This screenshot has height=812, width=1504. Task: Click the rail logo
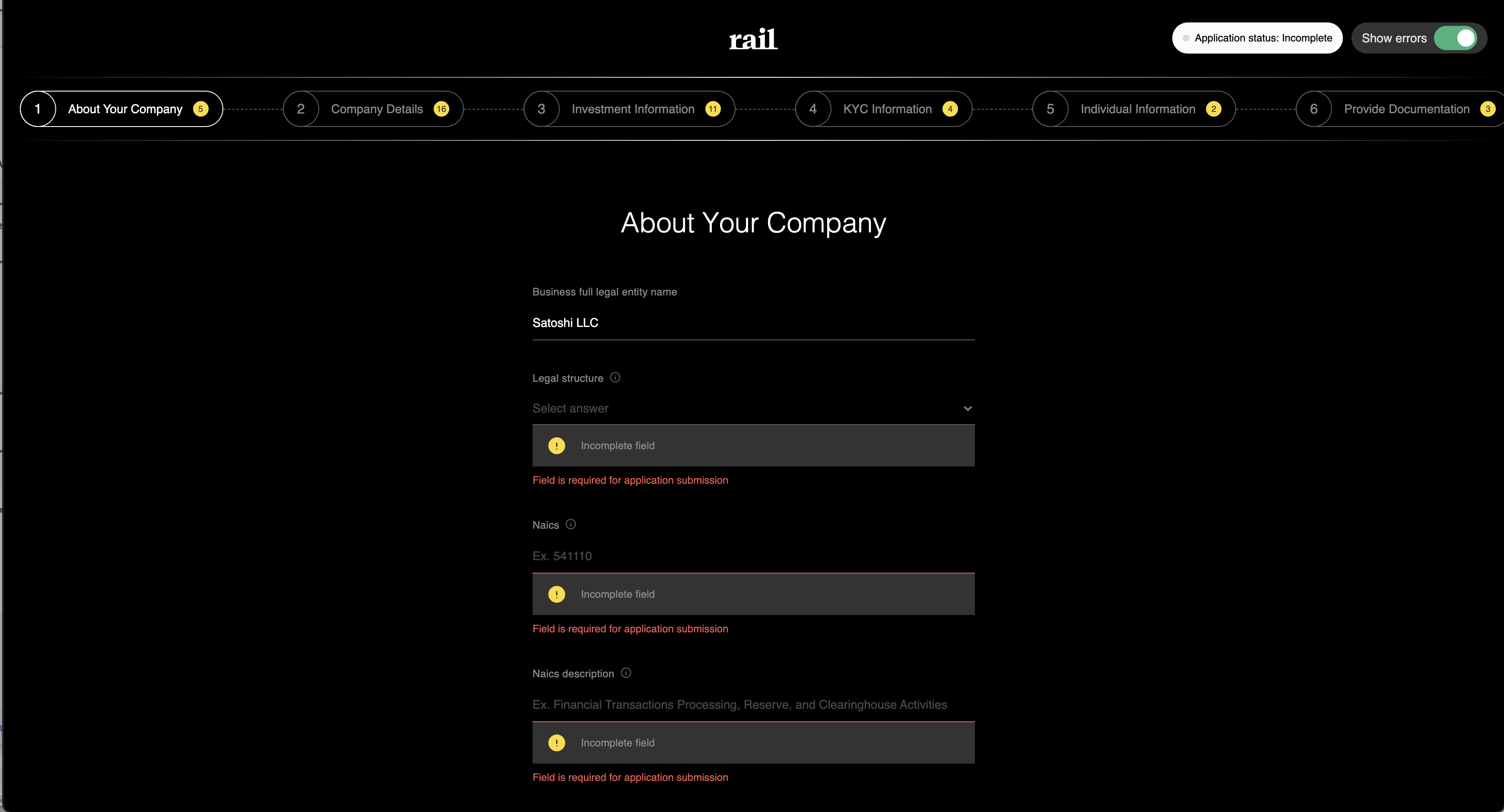pyautogui.click(x=753, y=38)
